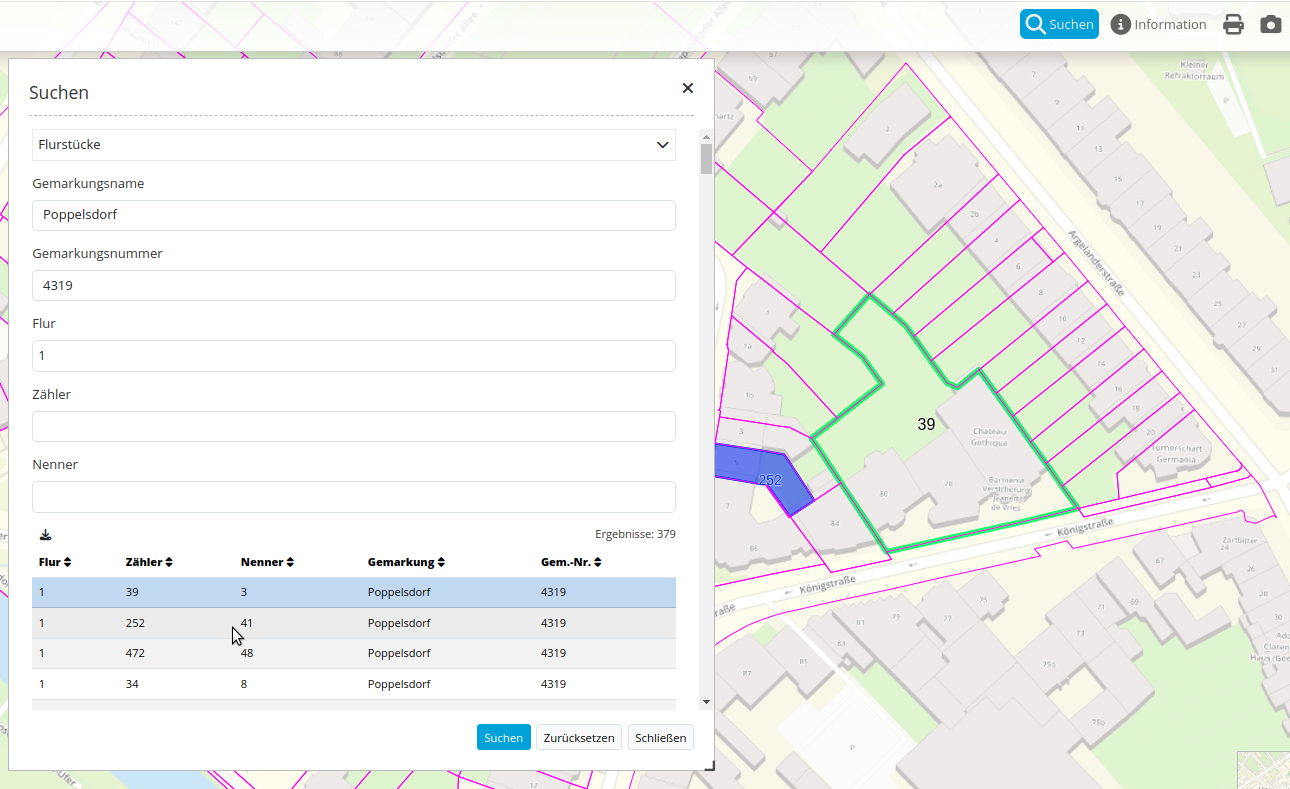This screenshot has height=789, width=1290.
Task: Click the camera screenshot icon
Action: point(1270,25)
